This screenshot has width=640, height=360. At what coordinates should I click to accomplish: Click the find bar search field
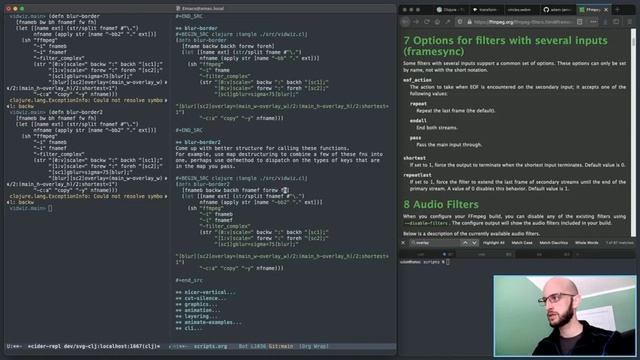435,243
